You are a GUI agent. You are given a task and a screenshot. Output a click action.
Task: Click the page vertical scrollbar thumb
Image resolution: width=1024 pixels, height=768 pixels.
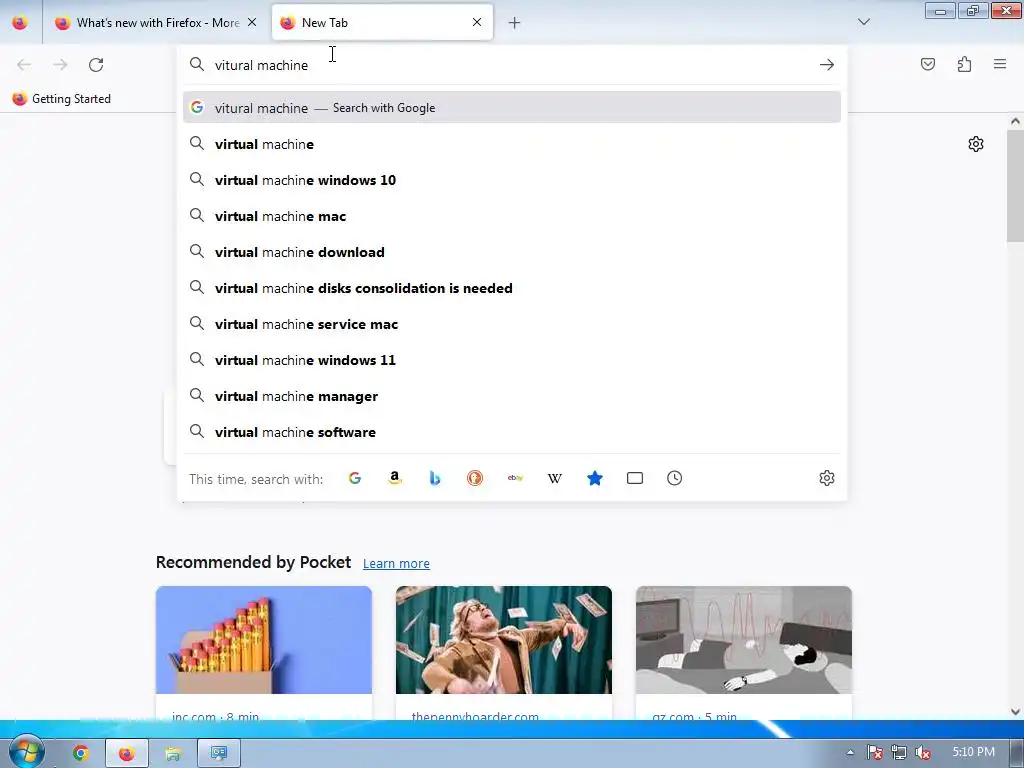tap(1015, 185)
